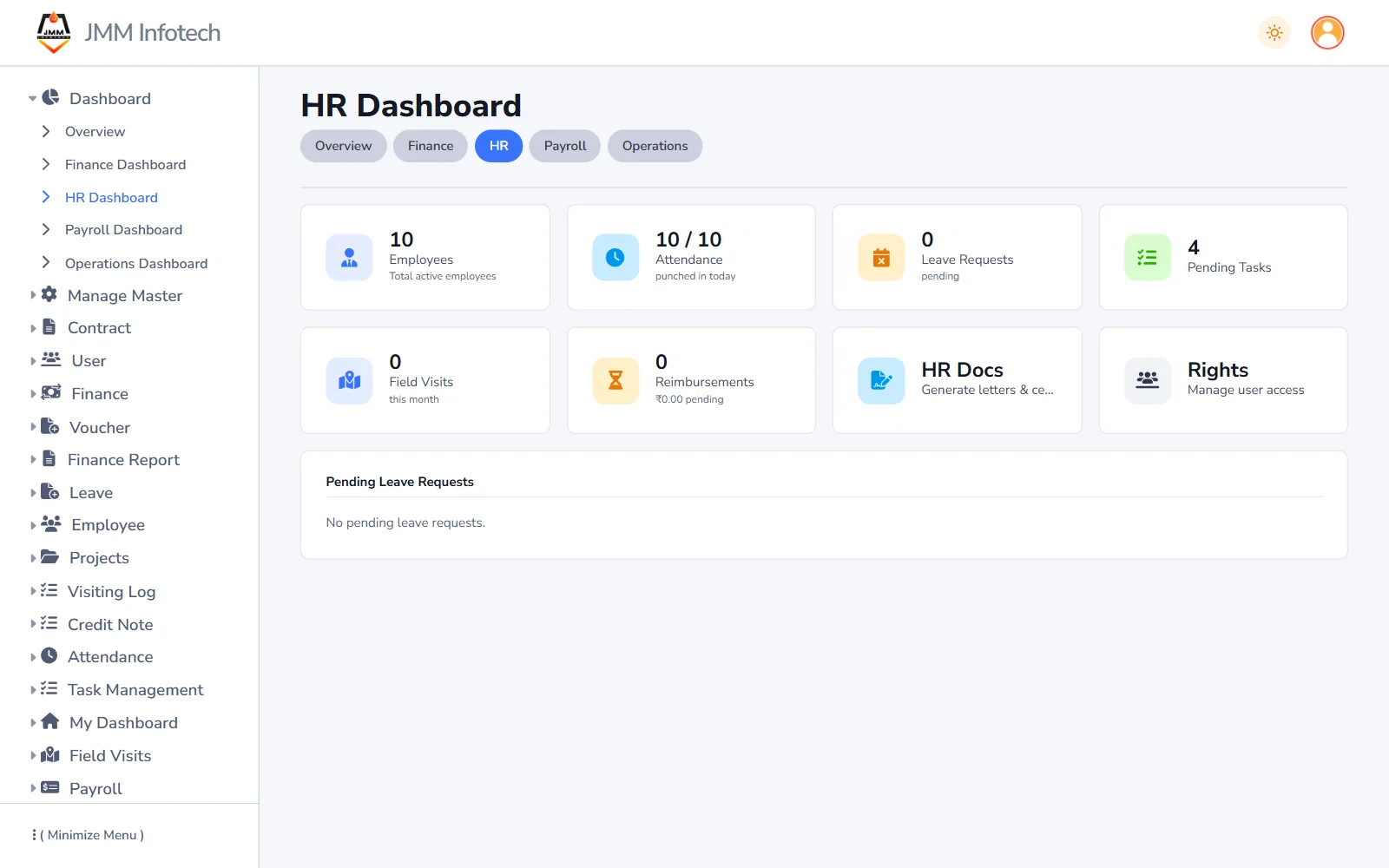This screenshot has width=1389, height=868.
Task: Open the Credit Note menu item
Action: pos(110,624)
